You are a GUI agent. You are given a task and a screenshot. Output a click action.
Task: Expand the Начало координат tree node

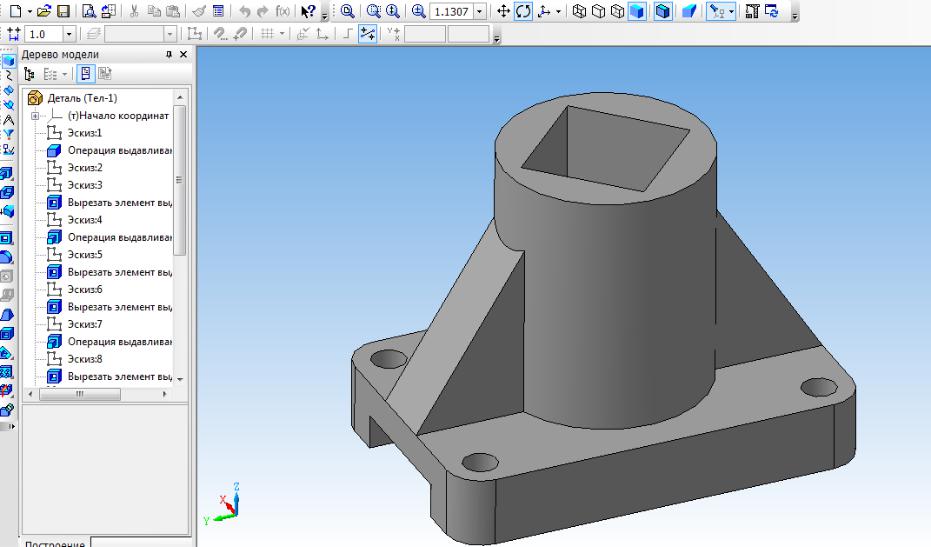tap(36, 116)
